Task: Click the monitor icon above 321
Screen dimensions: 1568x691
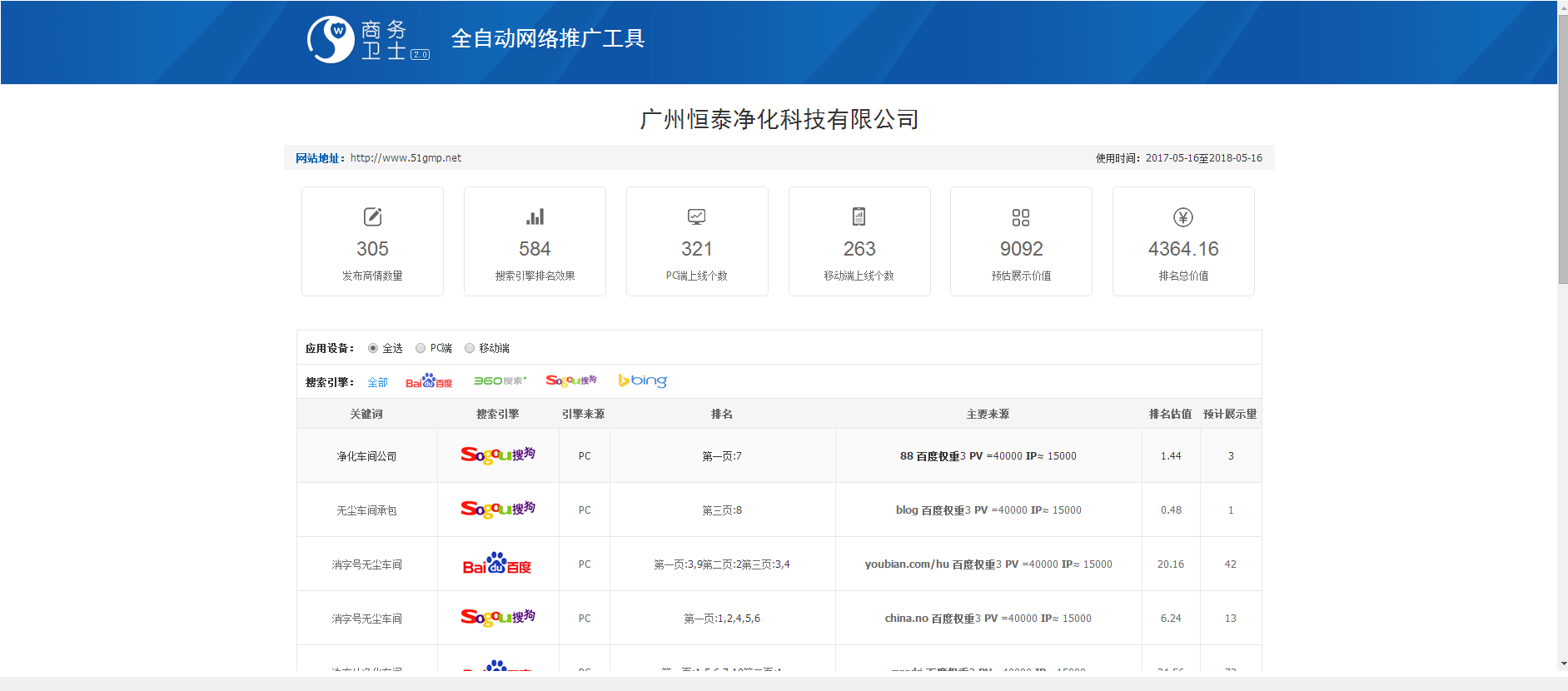Action: (697, 216)
